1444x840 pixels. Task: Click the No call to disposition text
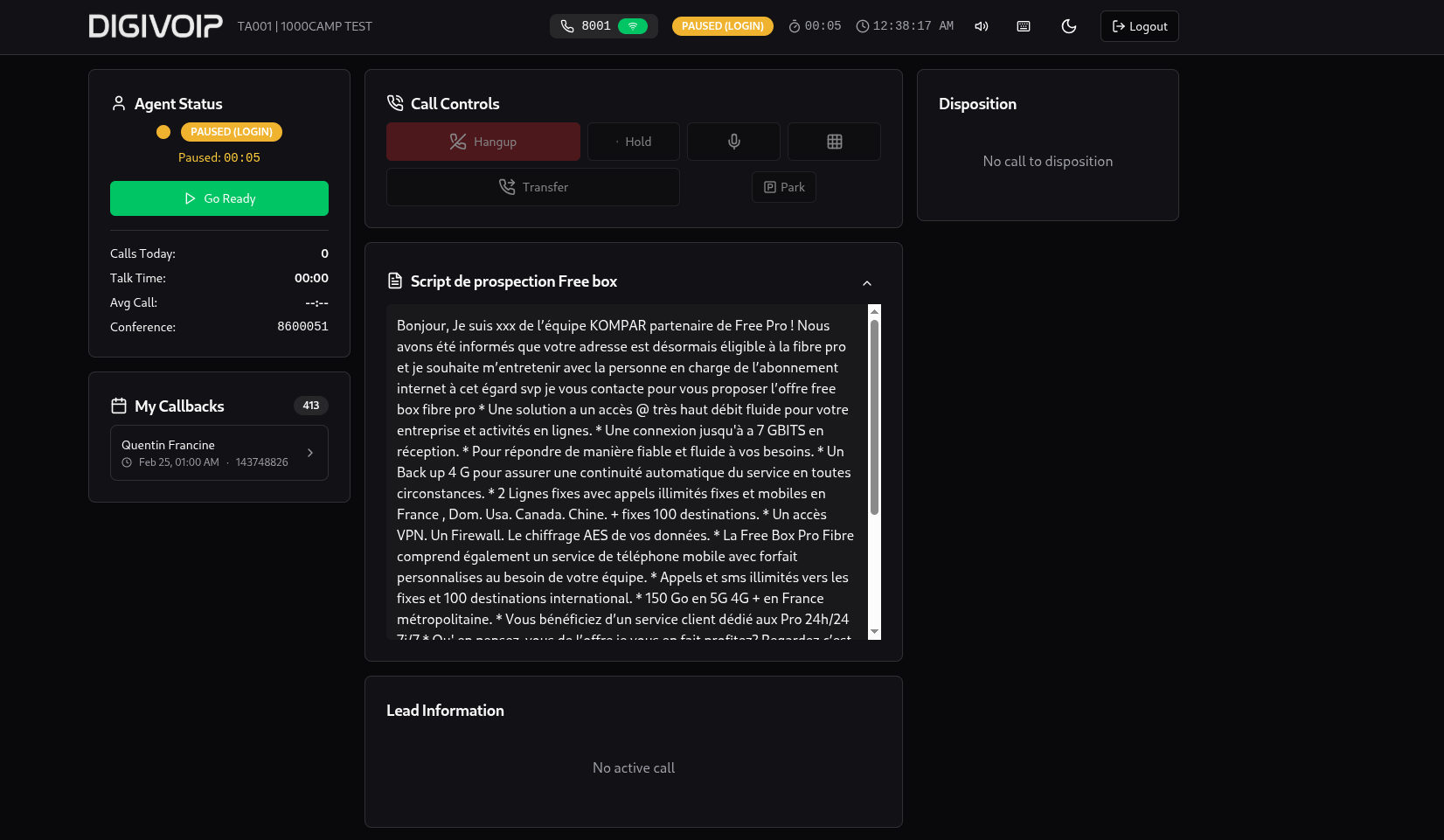click(1048, 162)
